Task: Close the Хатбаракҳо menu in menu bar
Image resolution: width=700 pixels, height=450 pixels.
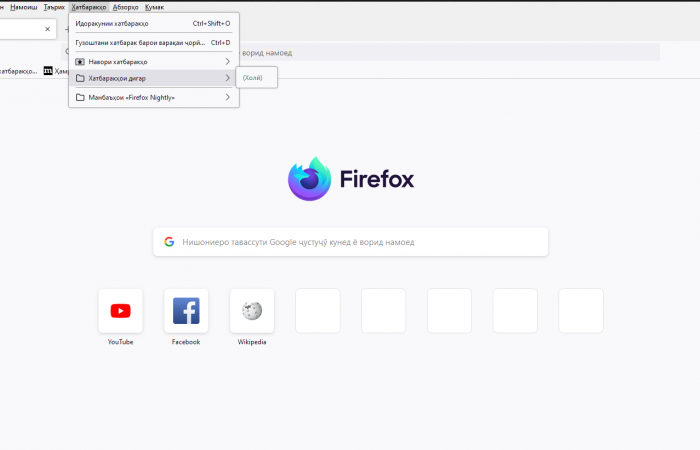Action: [89, 7]
